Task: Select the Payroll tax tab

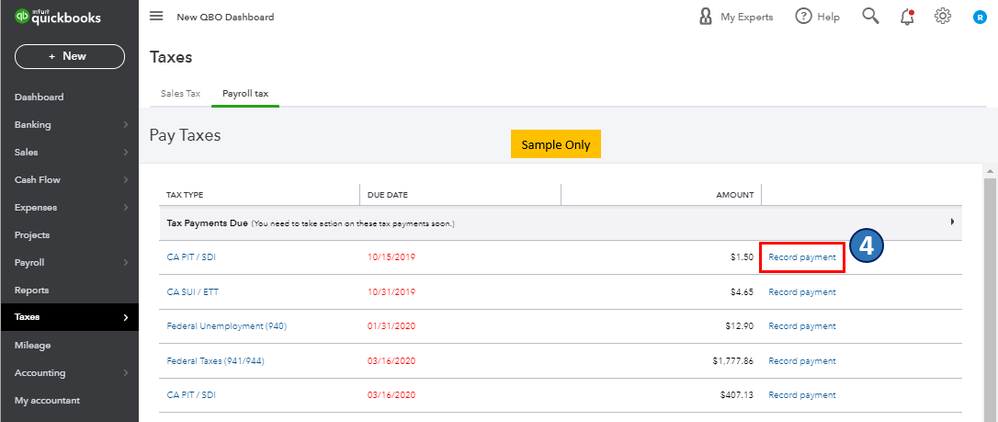Action: pos(245,93)
